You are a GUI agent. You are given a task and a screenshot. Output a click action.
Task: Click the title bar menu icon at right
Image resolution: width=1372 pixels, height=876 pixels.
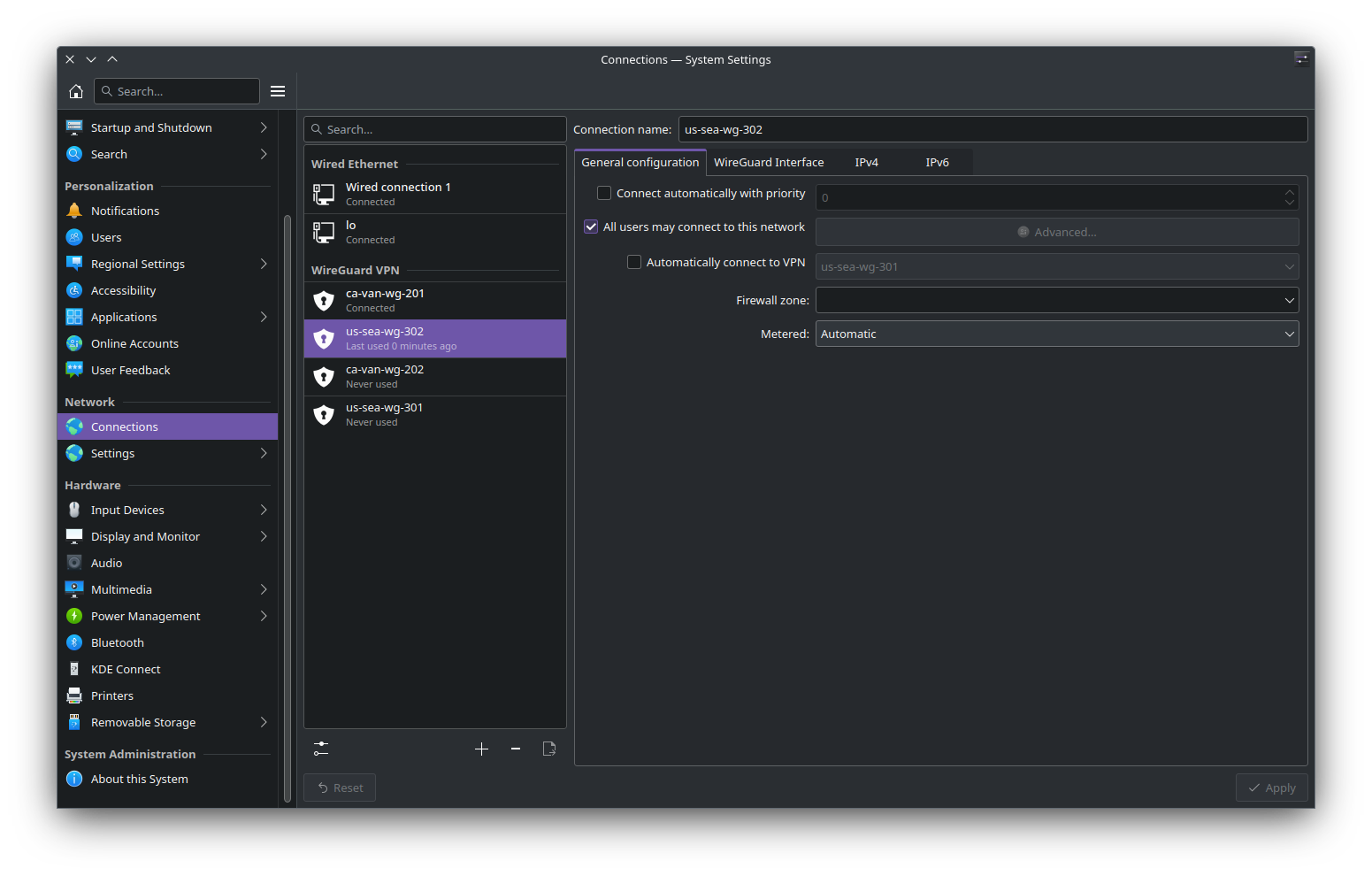1301,58
